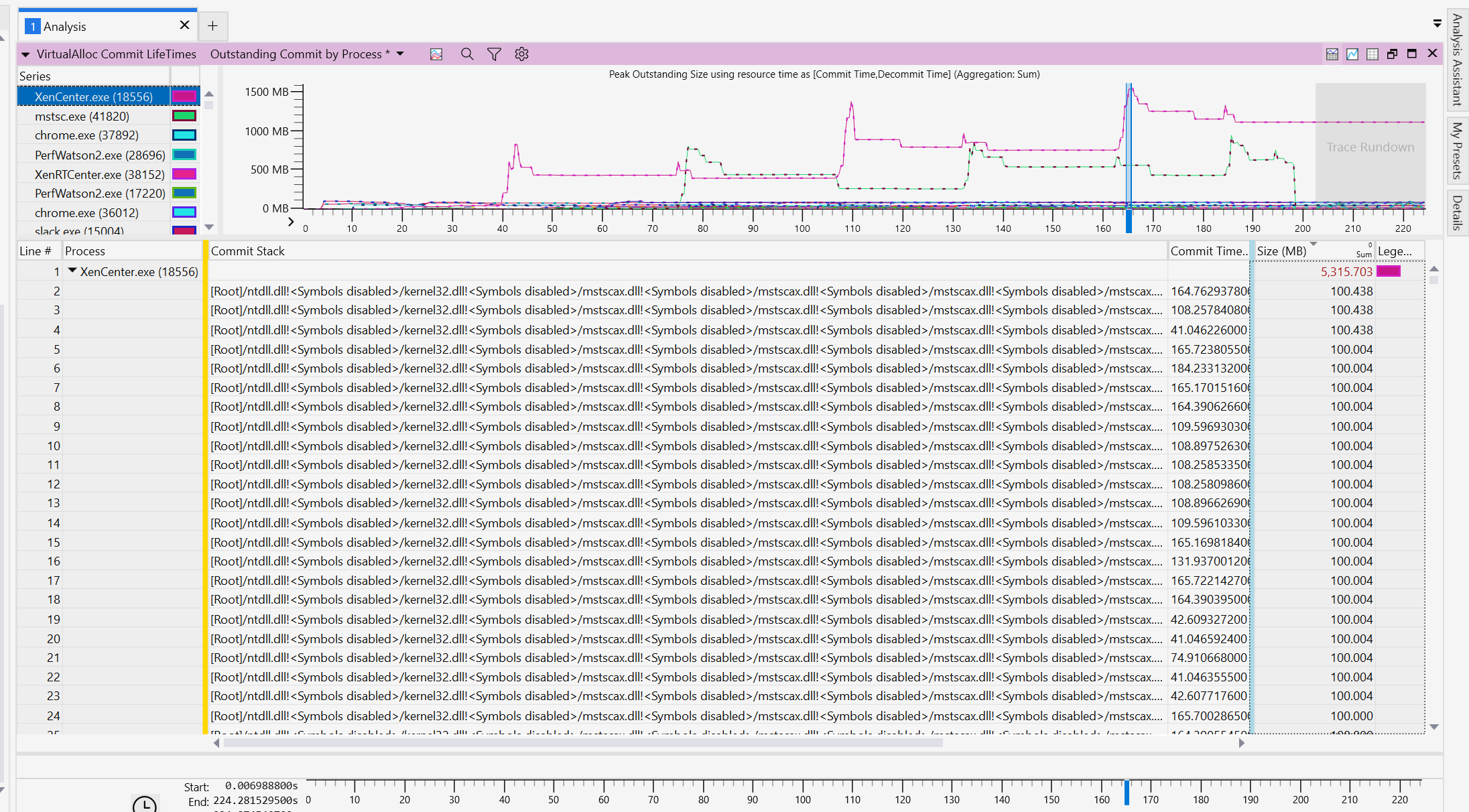This screenshot has height=812, width=1469.
Task: Close the Analysis tab
Action: point(184,25)
